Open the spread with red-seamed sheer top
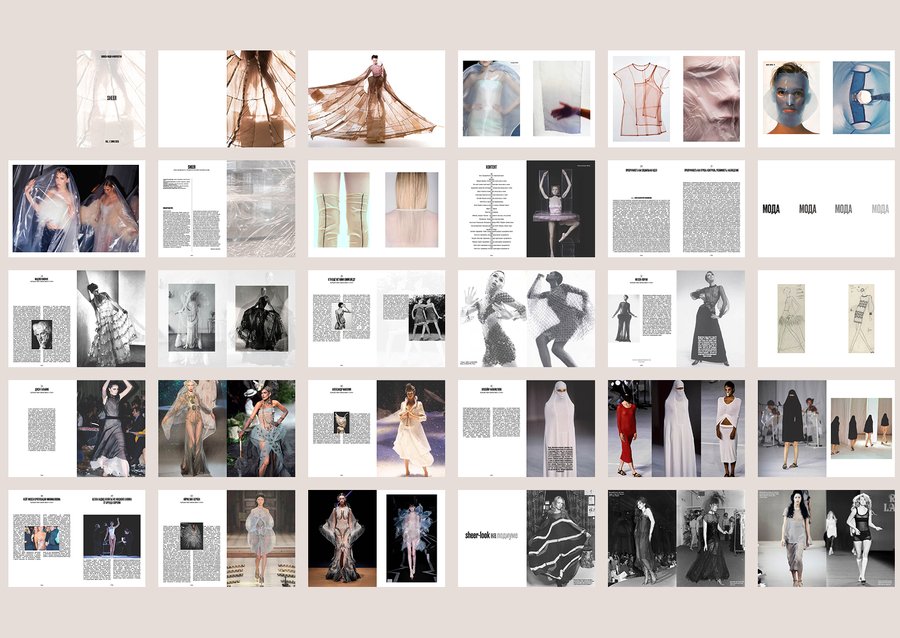 point(676,99)
